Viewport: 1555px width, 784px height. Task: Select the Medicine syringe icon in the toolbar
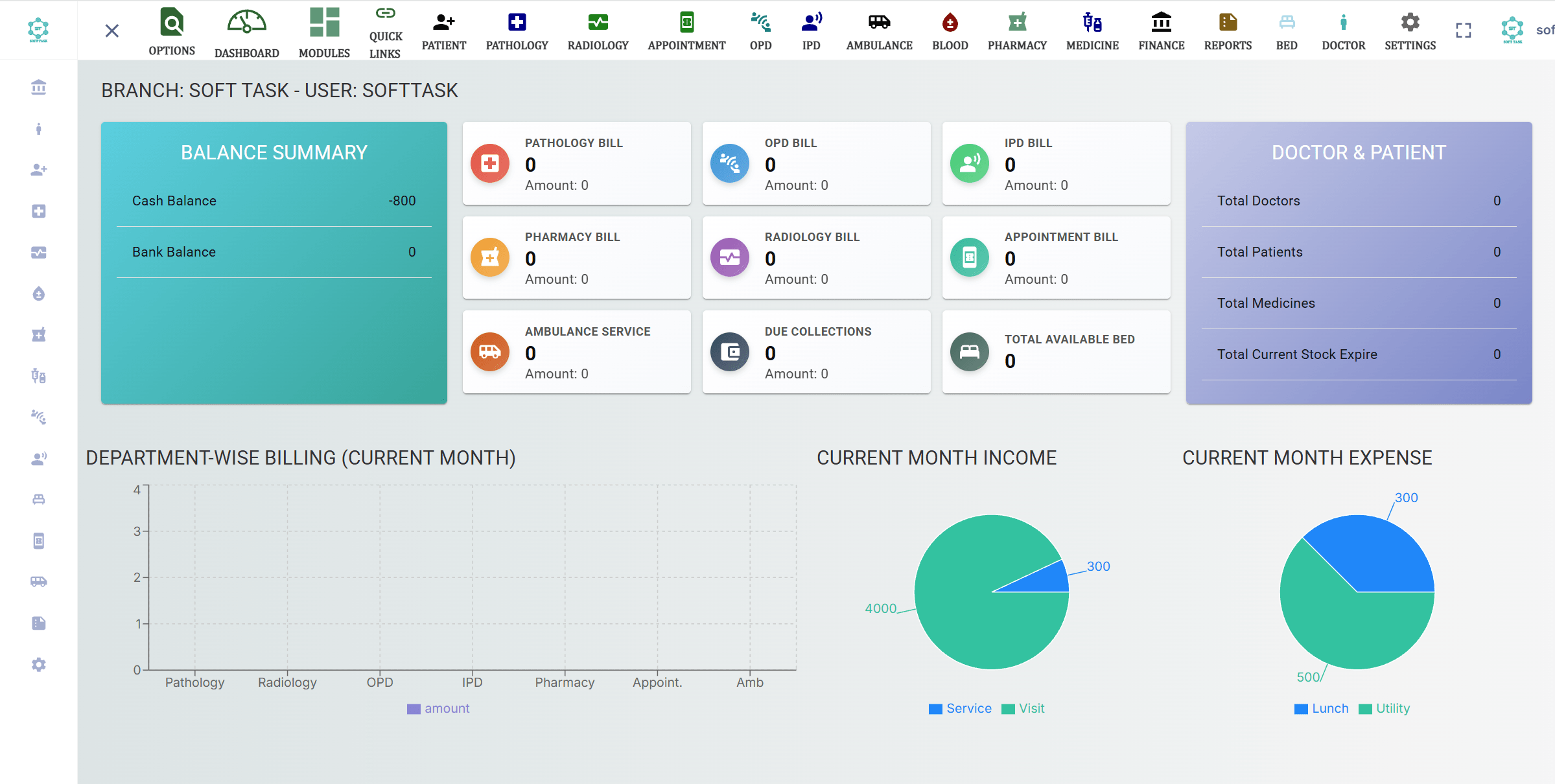point(1092,29)
